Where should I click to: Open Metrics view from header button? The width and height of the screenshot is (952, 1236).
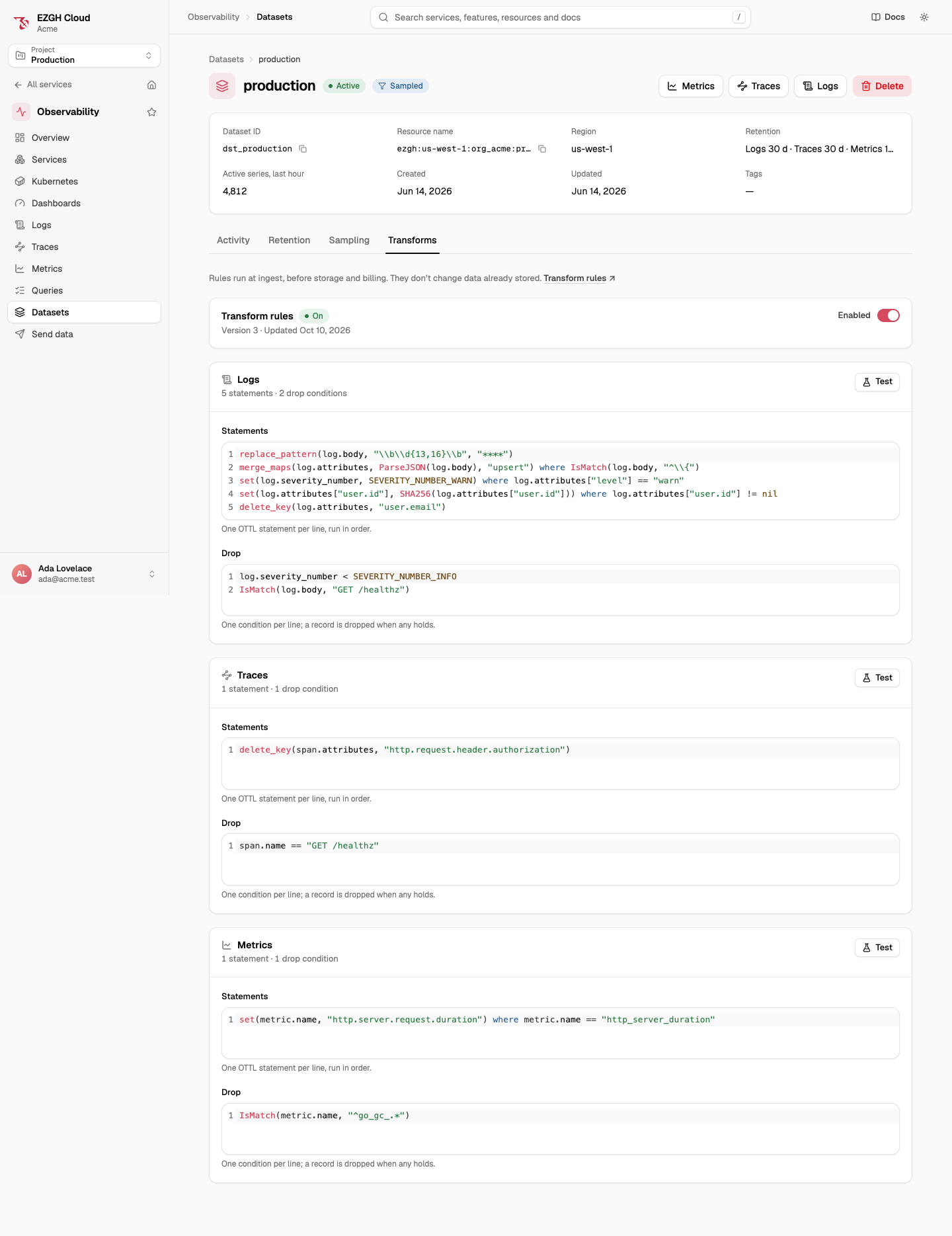coord(691,86)
